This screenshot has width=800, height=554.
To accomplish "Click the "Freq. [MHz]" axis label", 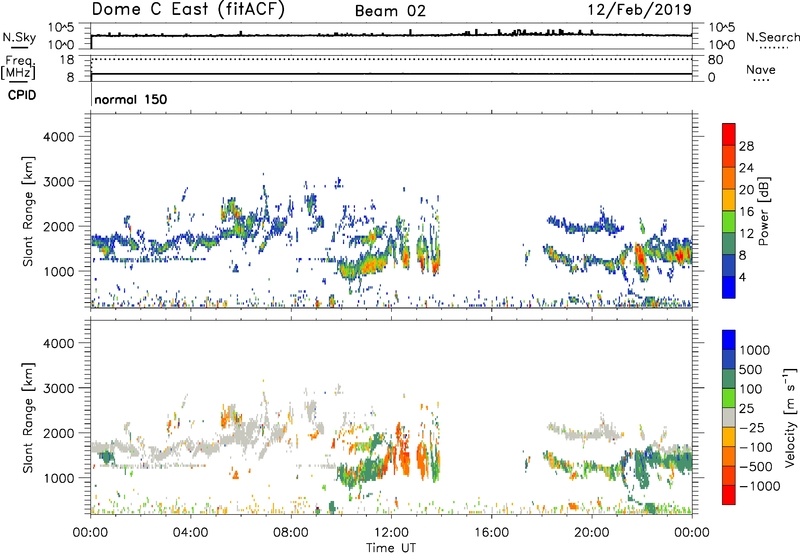I will 18,68.
